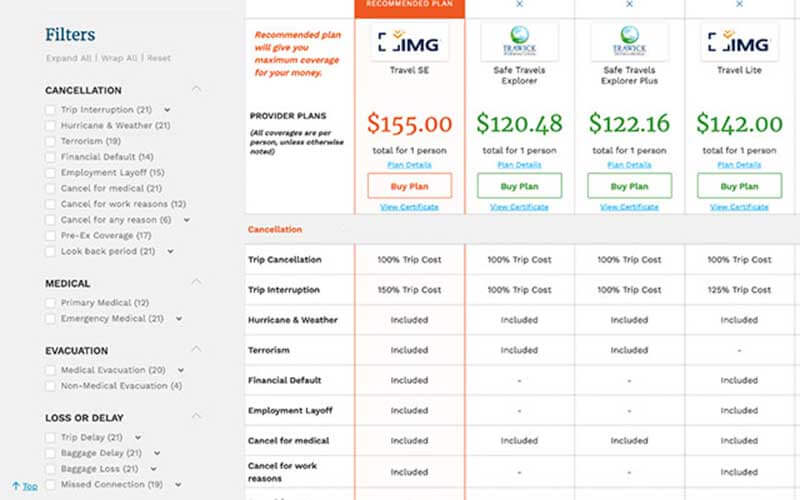Open Plan Details for Safe Travels Explorer

(519, 165)
